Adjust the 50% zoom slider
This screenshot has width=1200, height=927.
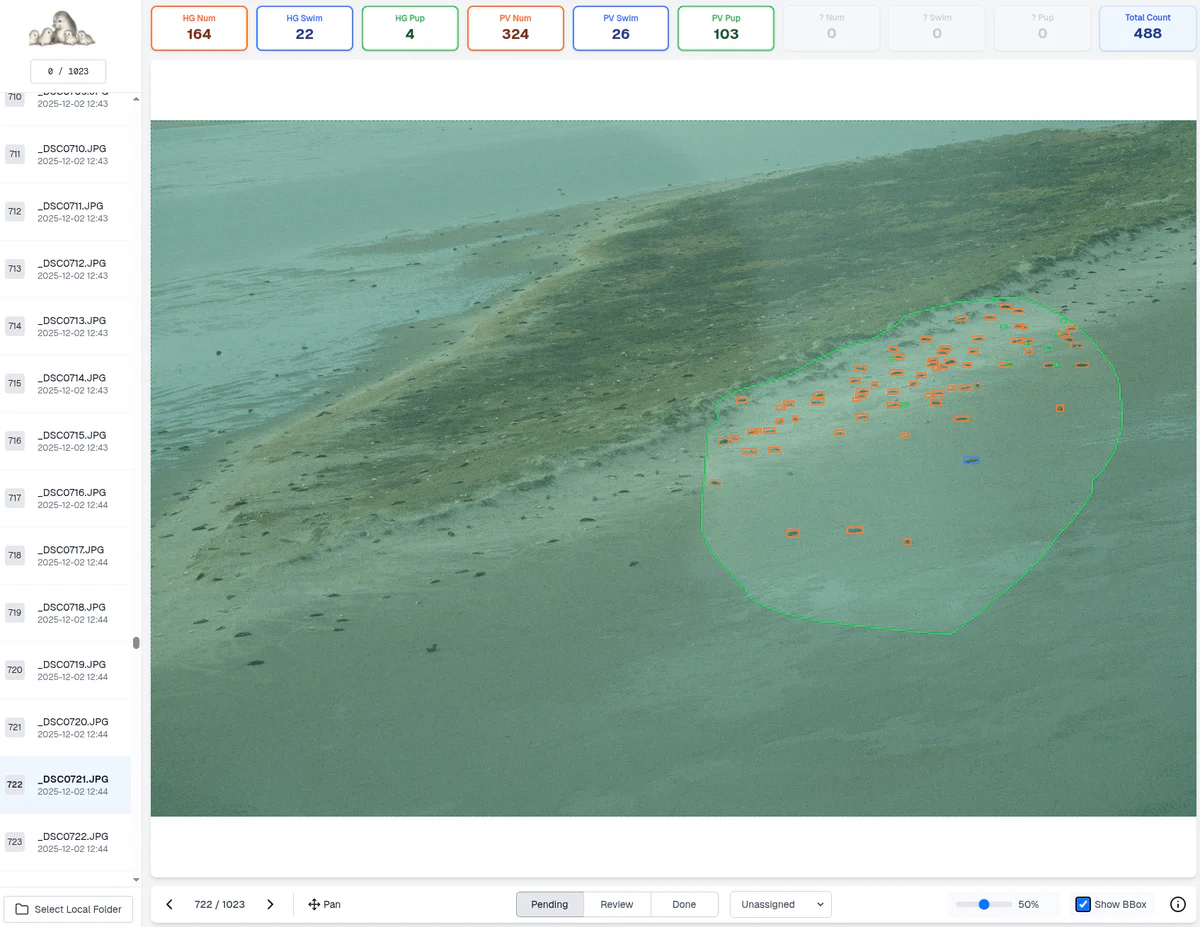[986, 904]
